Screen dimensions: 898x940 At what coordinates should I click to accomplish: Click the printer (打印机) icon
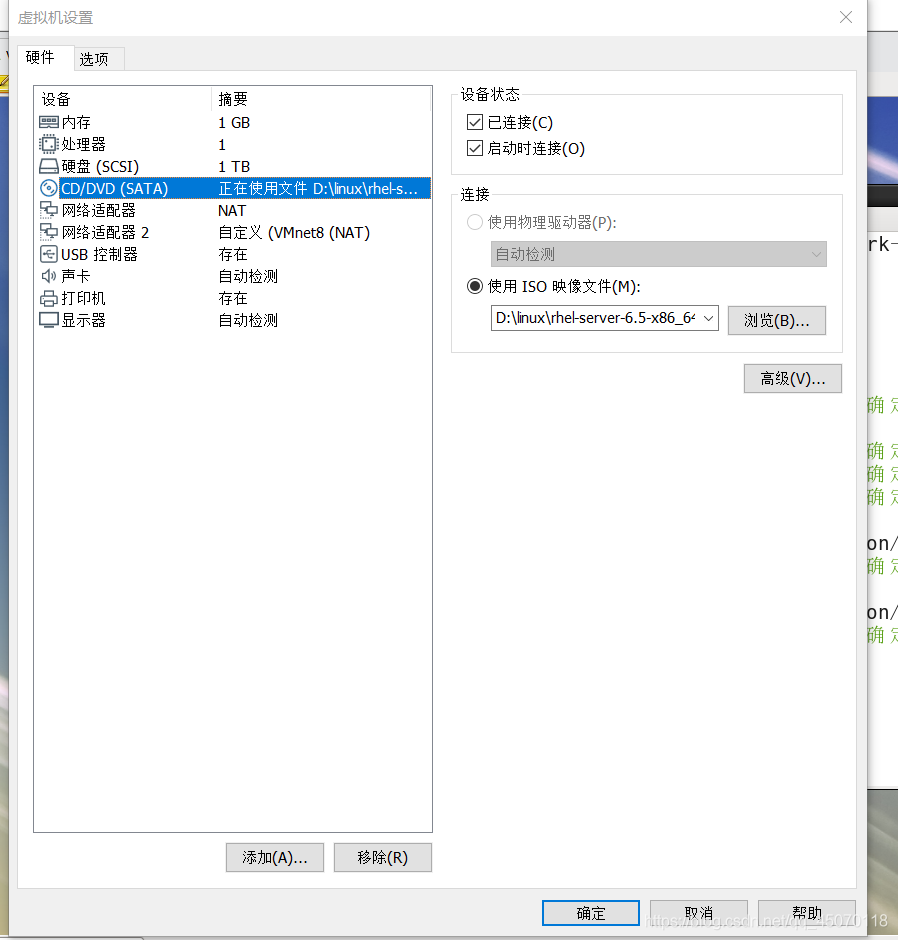click(x=49, y=298)
